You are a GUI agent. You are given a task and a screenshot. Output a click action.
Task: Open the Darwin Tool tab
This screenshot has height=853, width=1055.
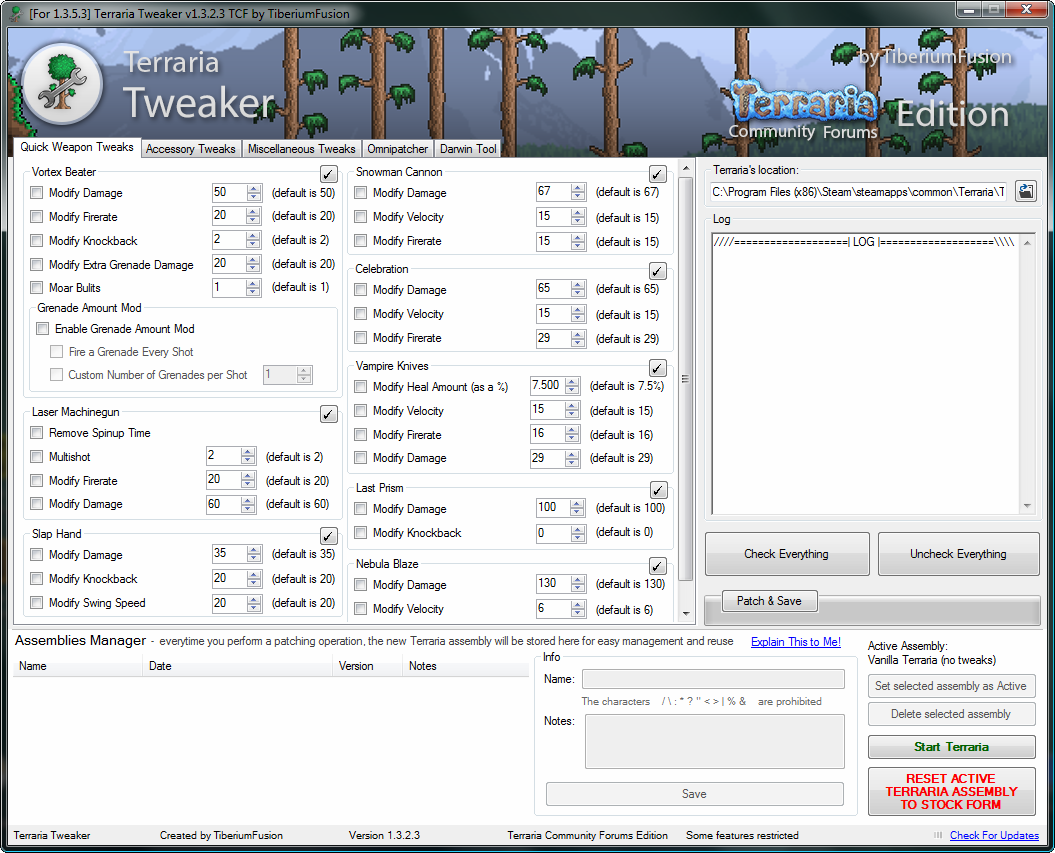click(468, 149)
